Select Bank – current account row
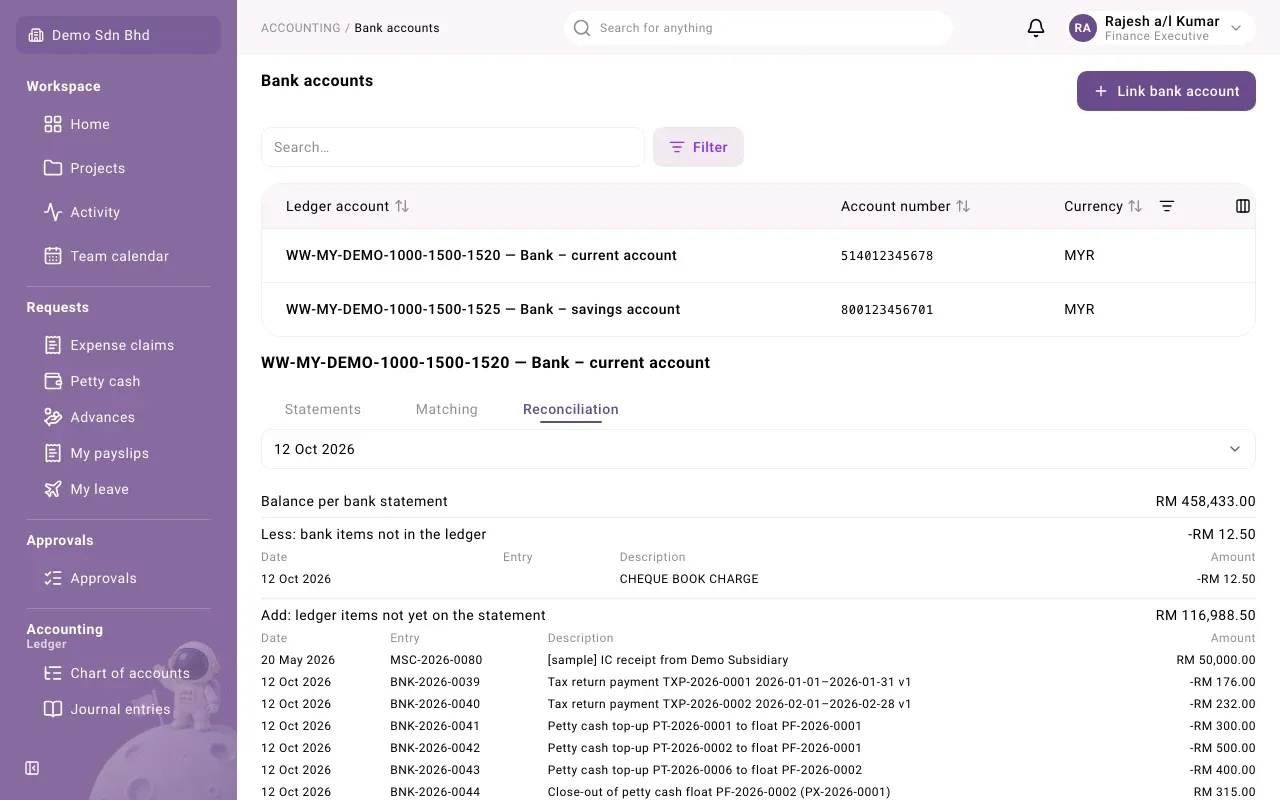The image size is (1280, 800). point(758,255)
